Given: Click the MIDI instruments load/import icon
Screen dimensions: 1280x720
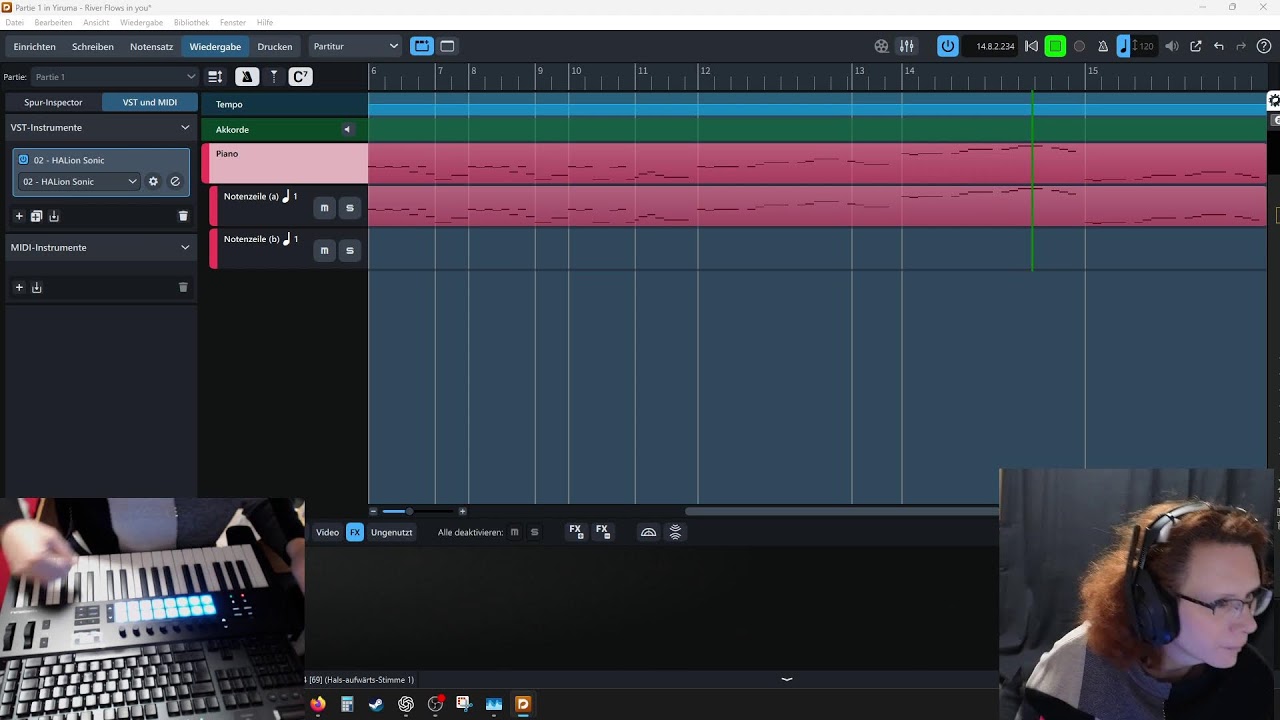Looking at the screenshot, I should click(36, 287).
